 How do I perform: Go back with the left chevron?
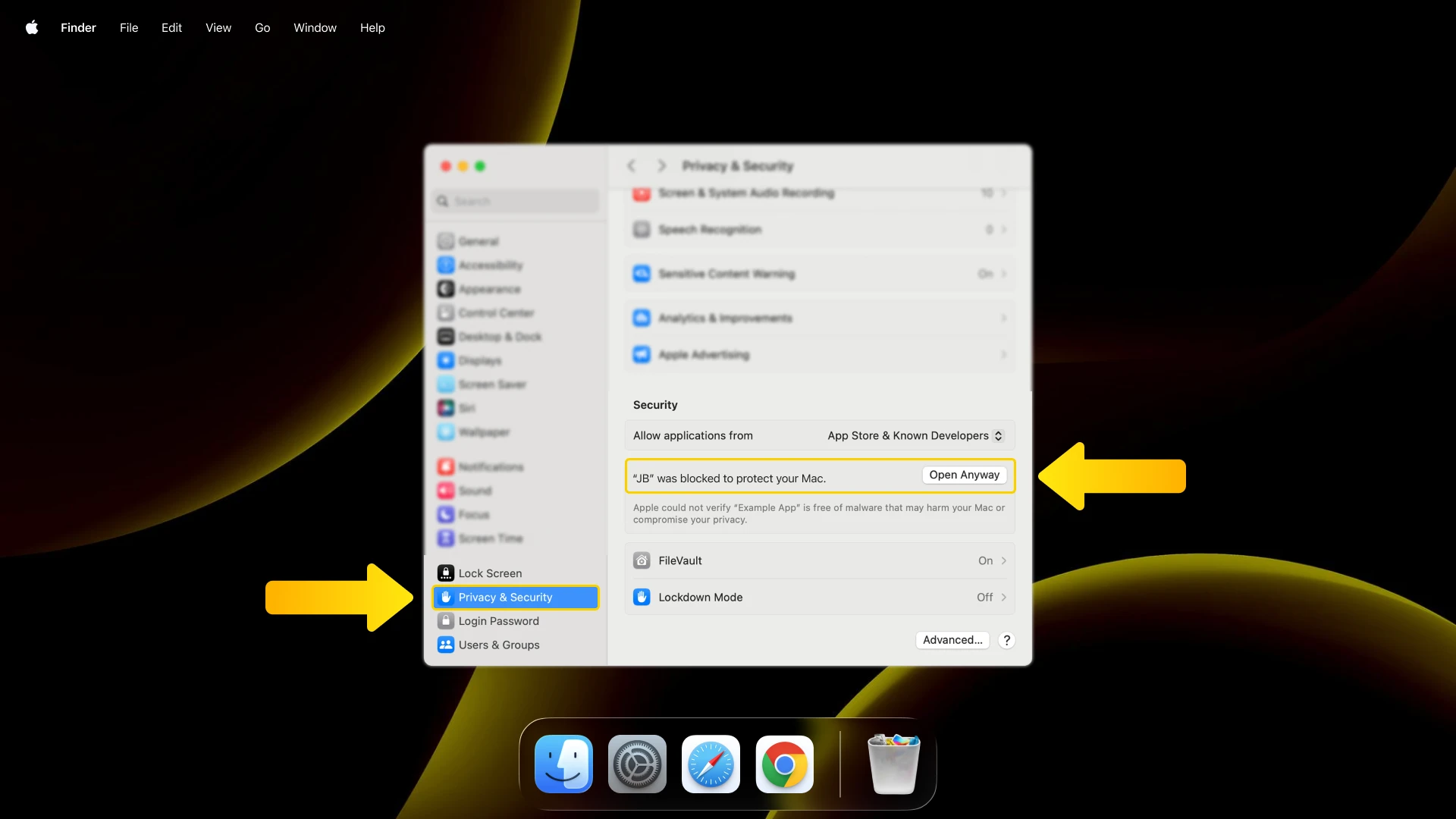(632, 166)
